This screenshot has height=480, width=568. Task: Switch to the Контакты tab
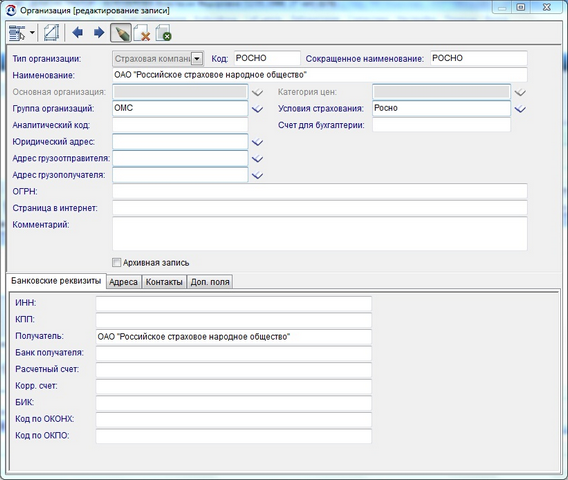coord(164,282)
